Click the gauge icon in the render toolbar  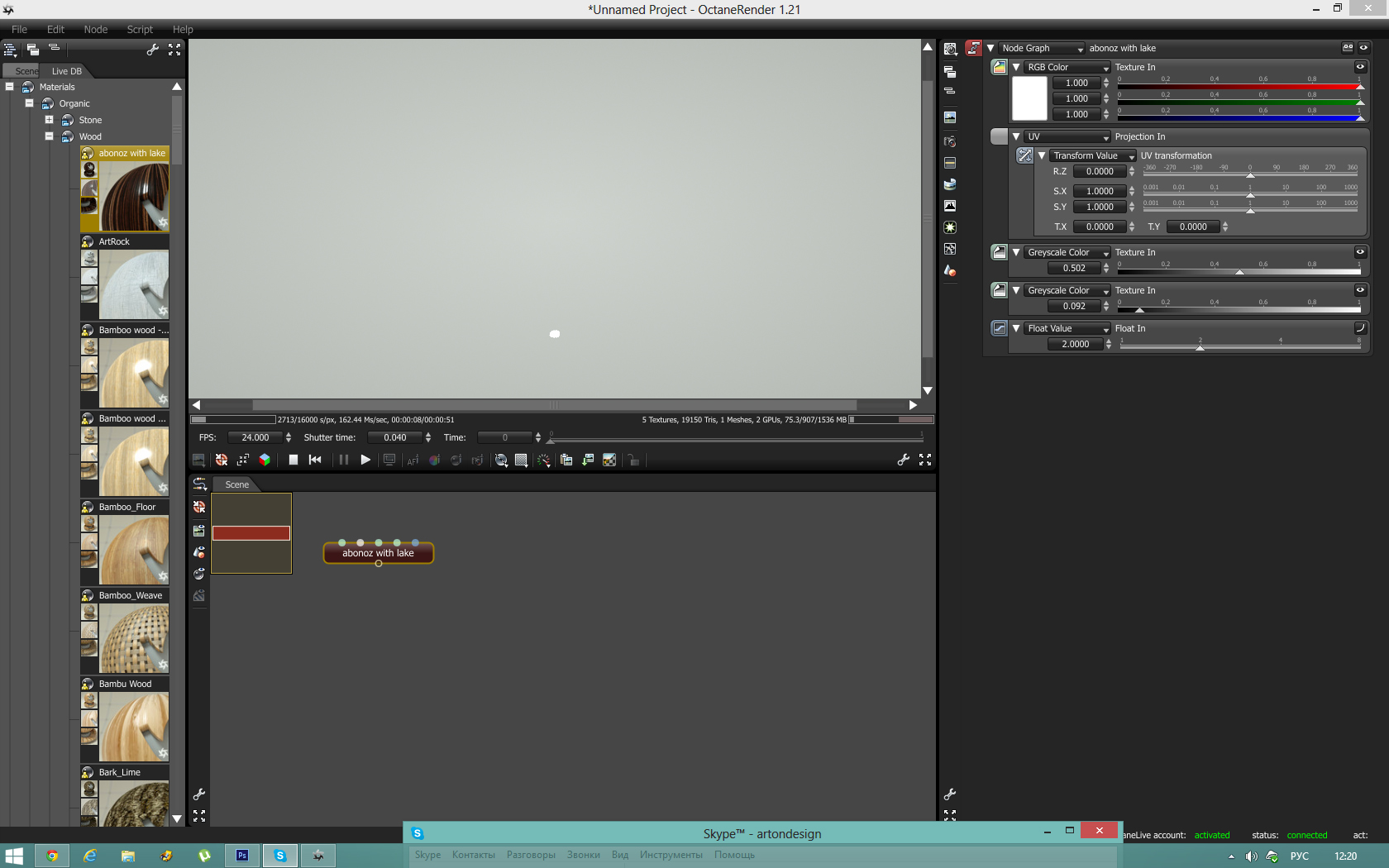point(543,460)
